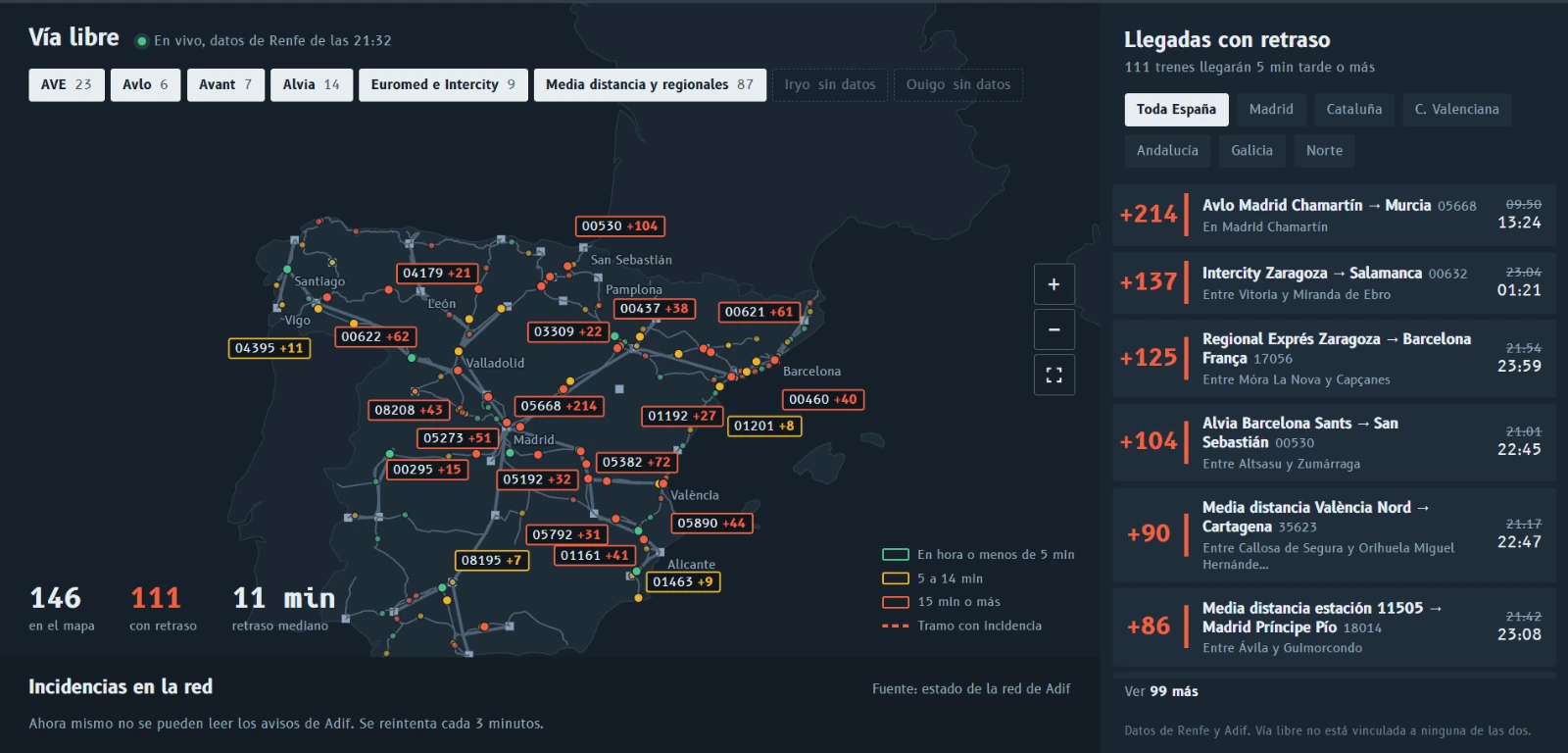Zoom in on the map
This screenshot has width=1568, height=753.
coord(1053,284)
